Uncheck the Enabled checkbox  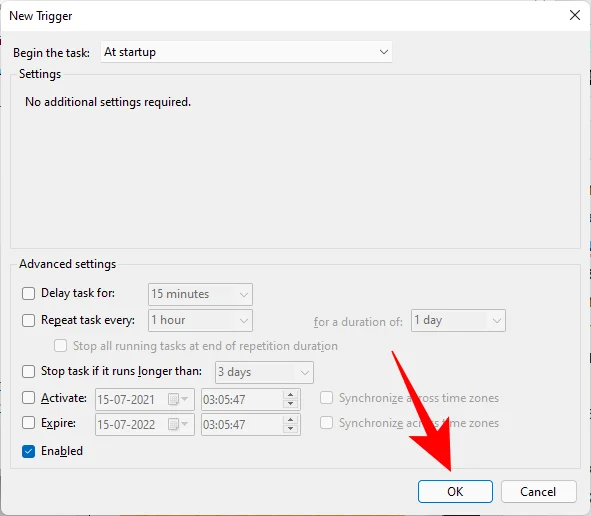tap(29, 451)
